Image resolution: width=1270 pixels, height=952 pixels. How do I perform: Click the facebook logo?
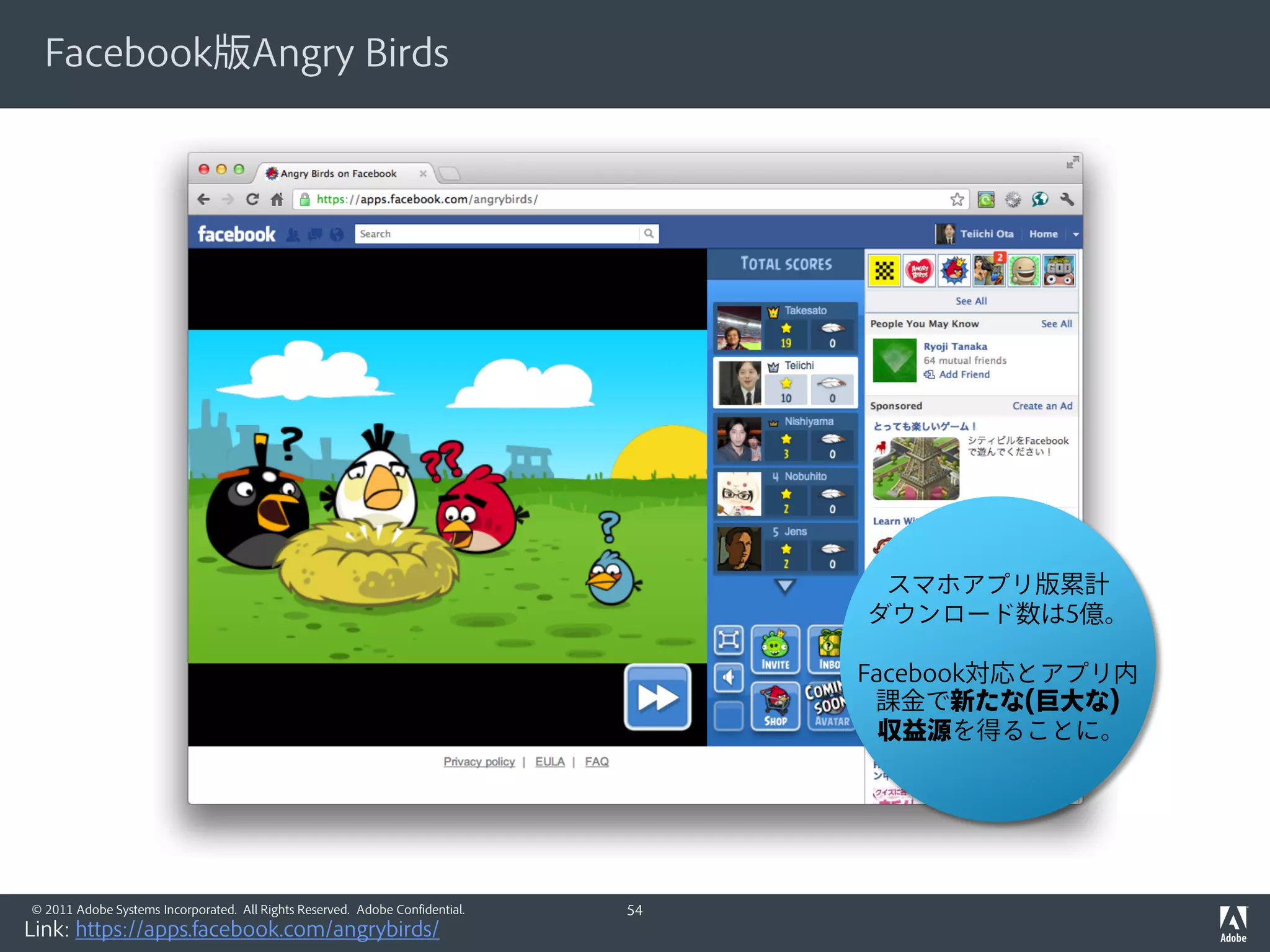click(x=236, y=234)
